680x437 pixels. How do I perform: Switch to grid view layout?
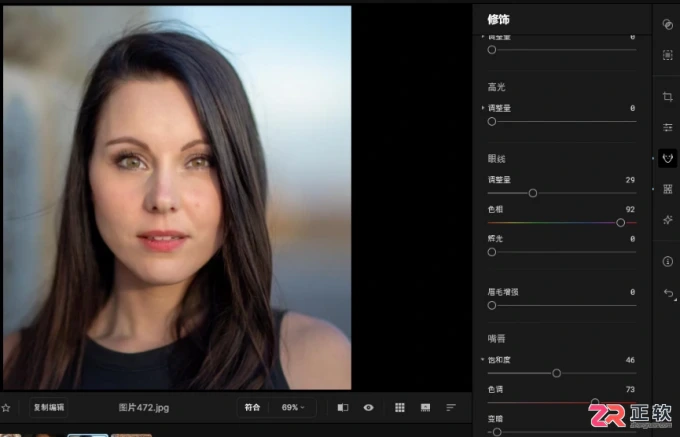coord(400,408)
